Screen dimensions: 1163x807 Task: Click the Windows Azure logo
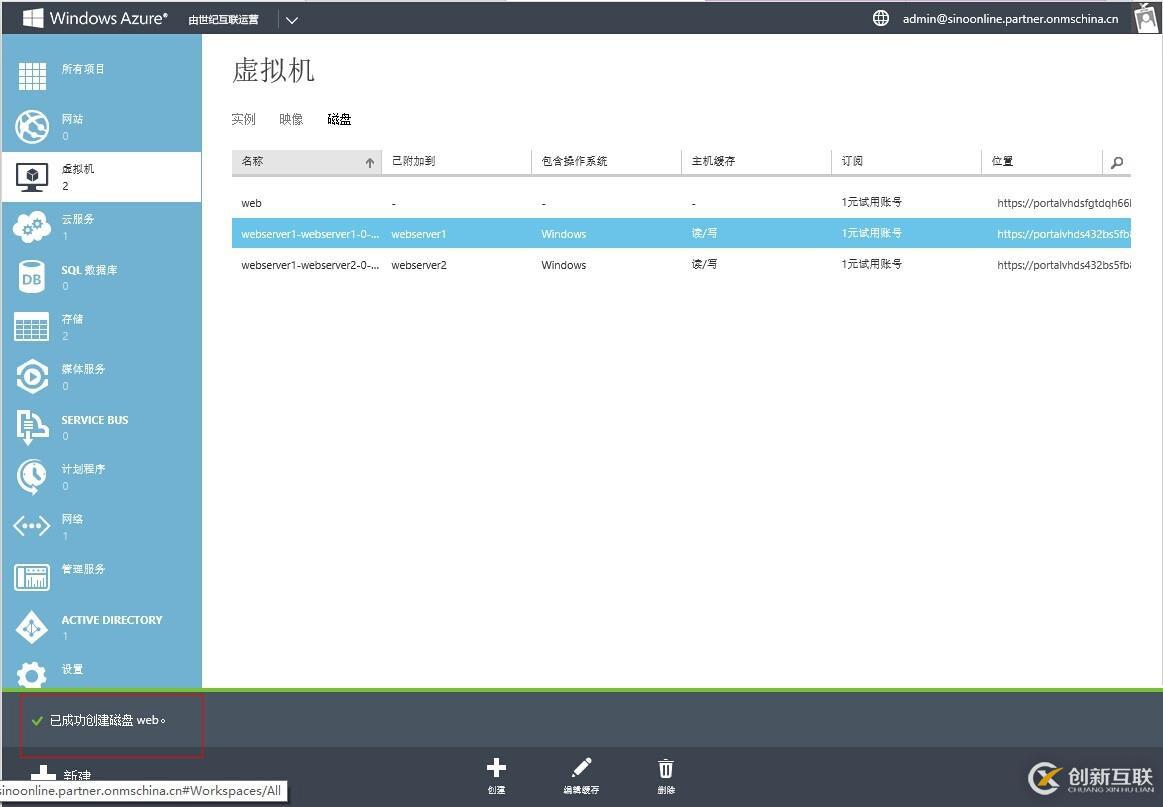coord(95,19)
